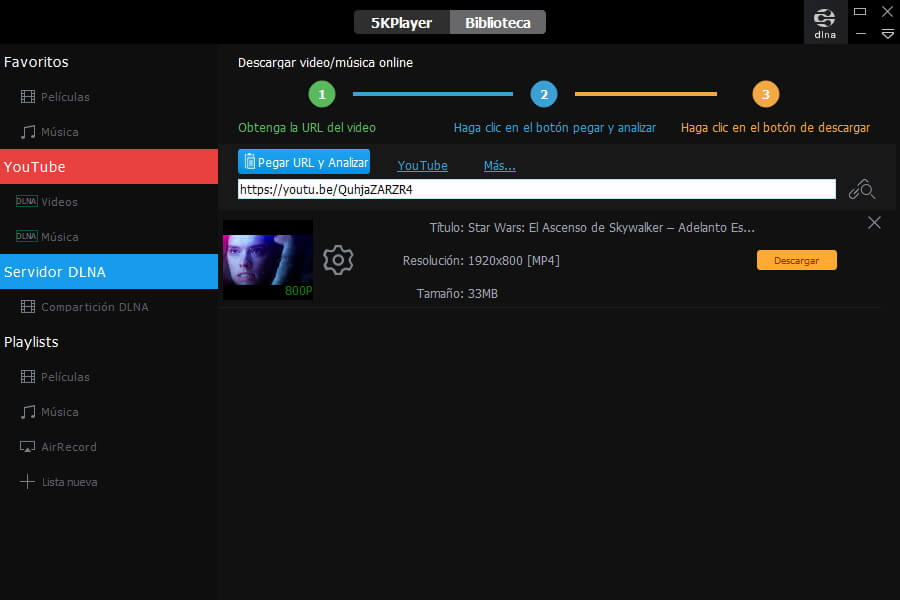Click the Tamaño: 33MB text
The width and height of the screenshot is (900, 600).
(457, 293)
